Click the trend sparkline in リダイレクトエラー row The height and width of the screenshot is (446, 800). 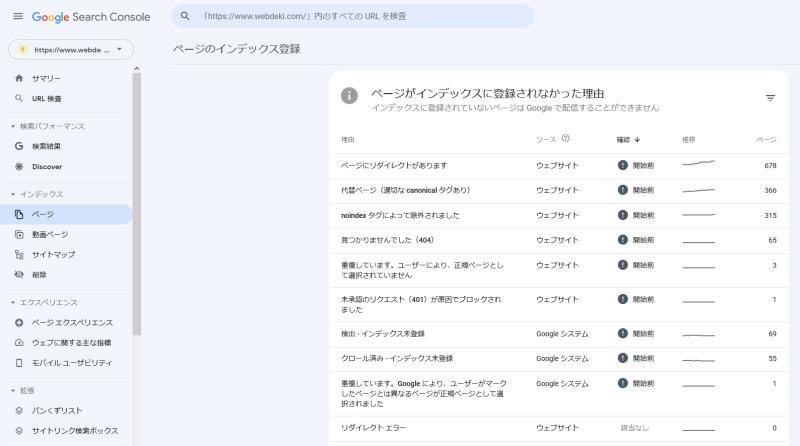pyautogui.click(x=698, y=429)
